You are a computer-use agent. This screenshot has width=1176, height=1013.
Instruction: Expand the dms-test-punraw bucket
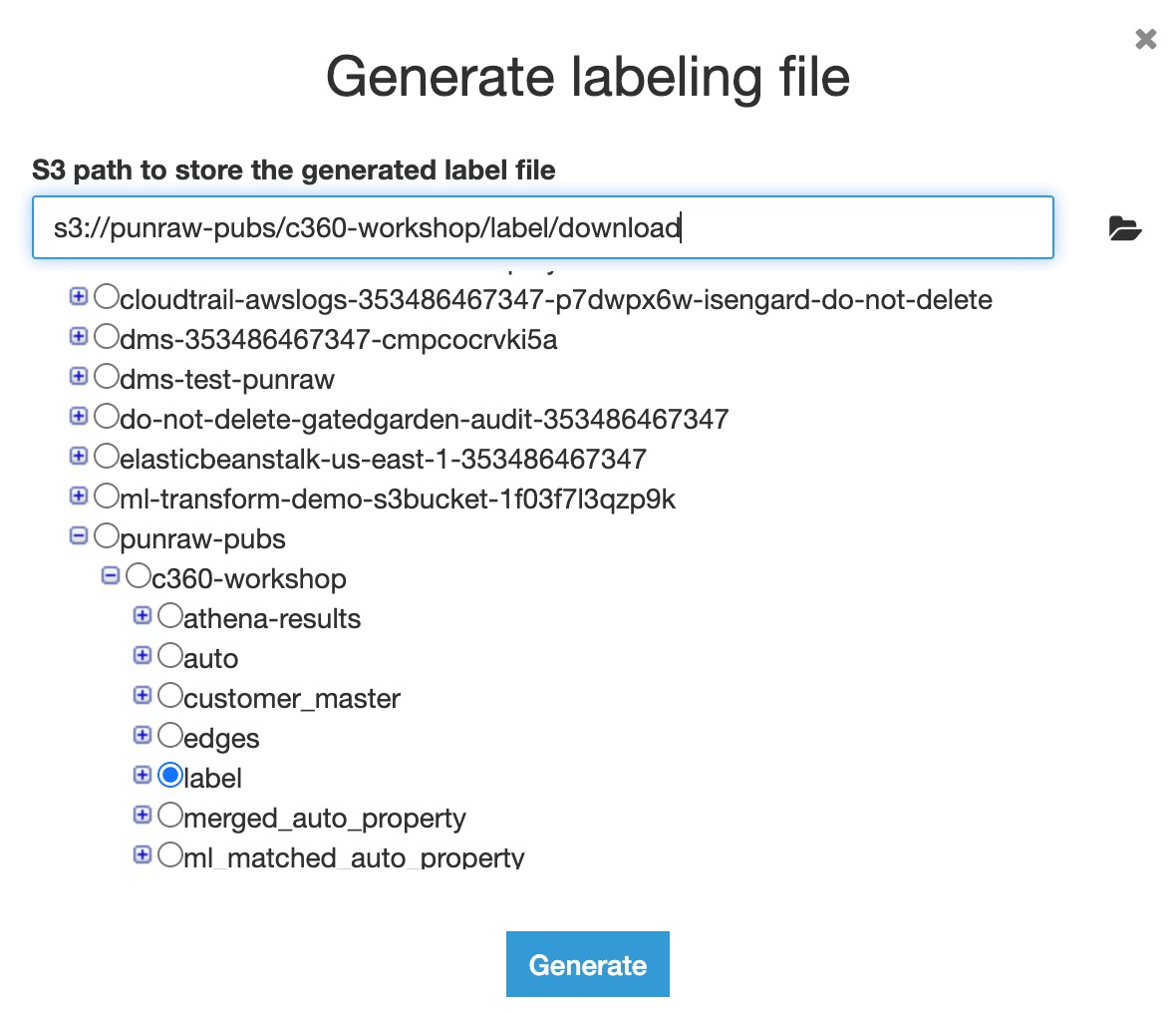79,376
